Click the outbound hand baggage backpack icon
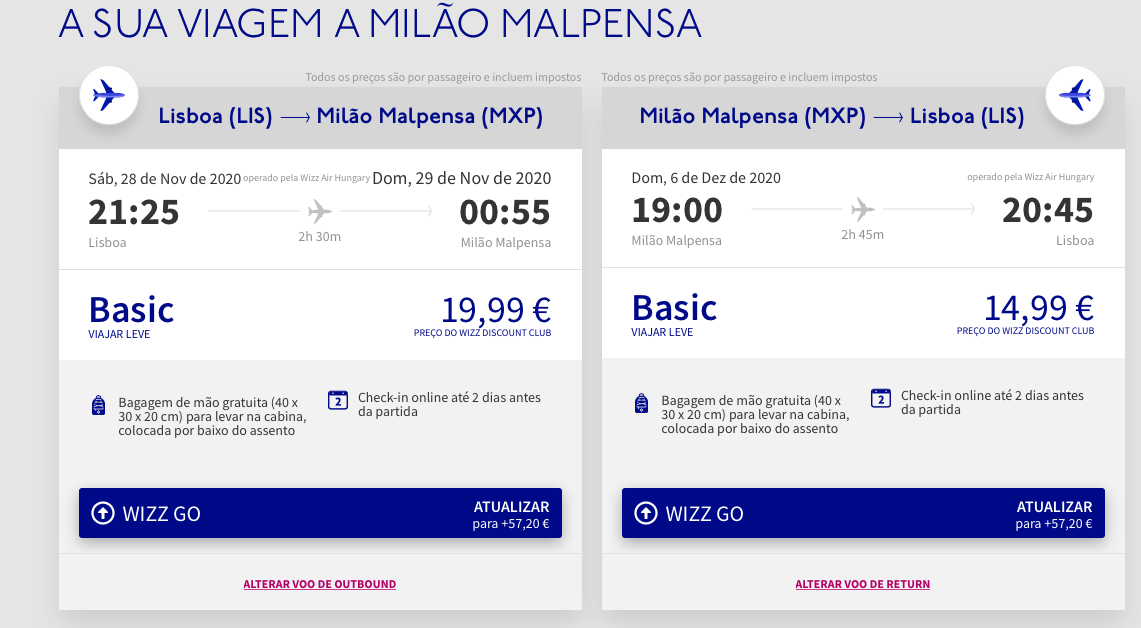This screenshot has height=628, width=1141. coord(98,405)
